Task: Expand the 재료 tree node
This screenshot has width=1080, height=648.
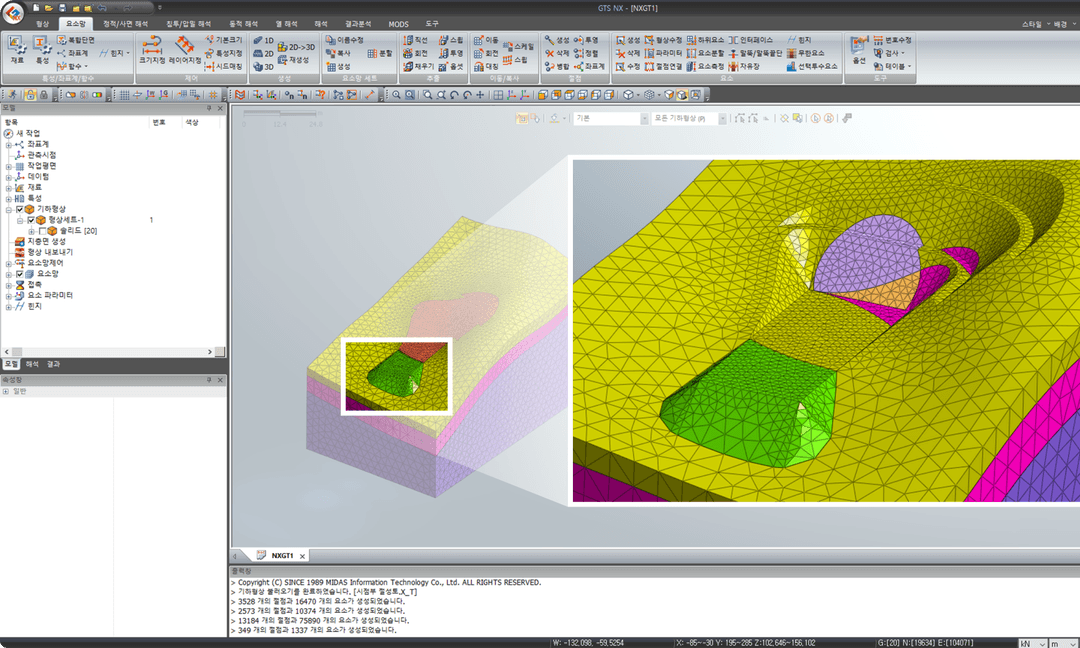Action: (8, 188)
